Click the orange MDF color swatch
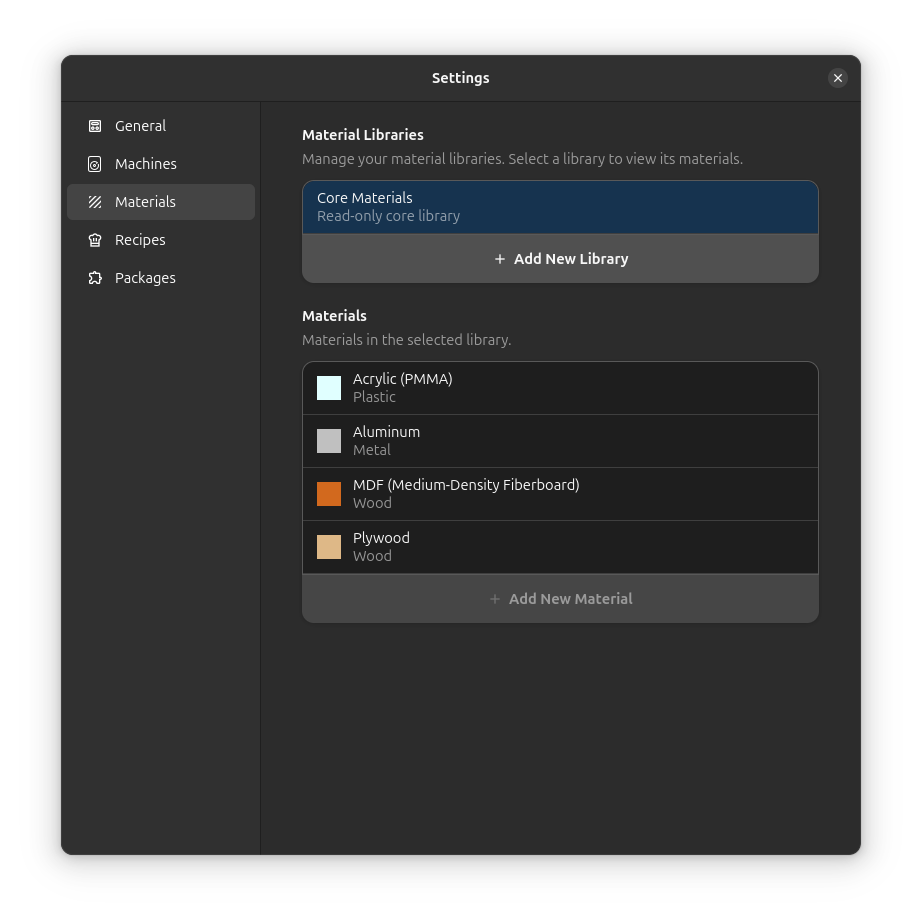 coord(328,494)
